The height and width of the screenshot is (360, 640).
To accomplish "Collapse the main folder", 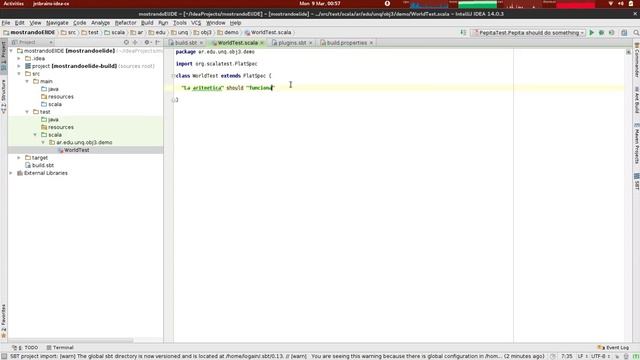I will coord(27,81).
